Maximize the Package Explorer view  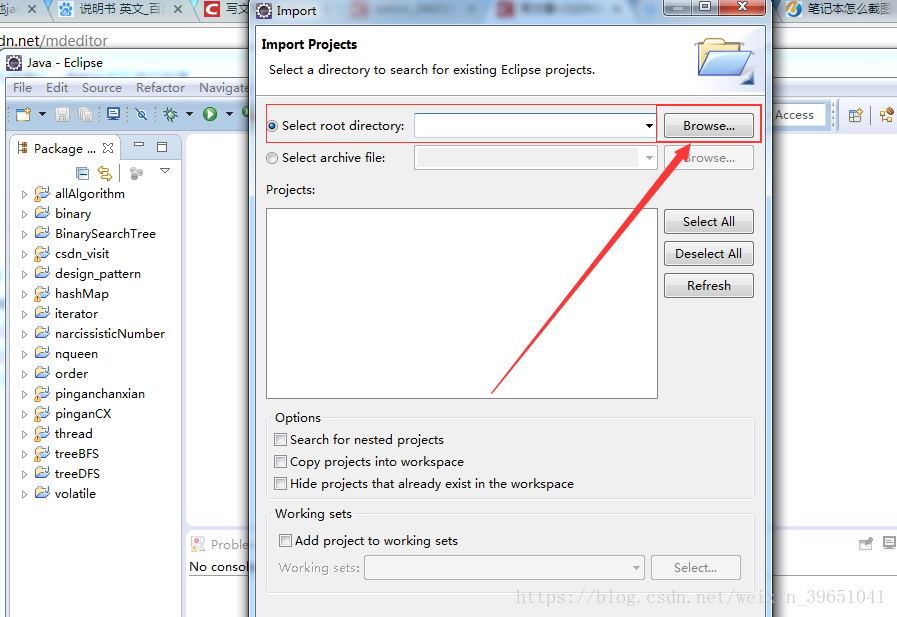pyautogui.click(x=162, y=147)
